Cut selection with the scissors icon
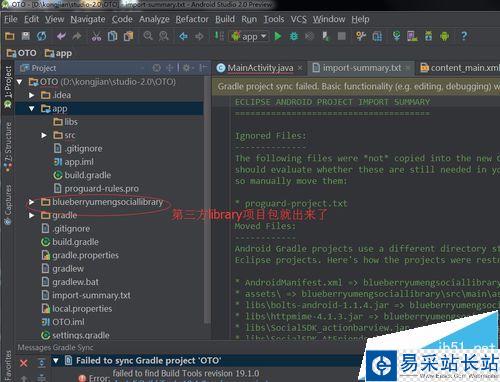 point(96,36)
